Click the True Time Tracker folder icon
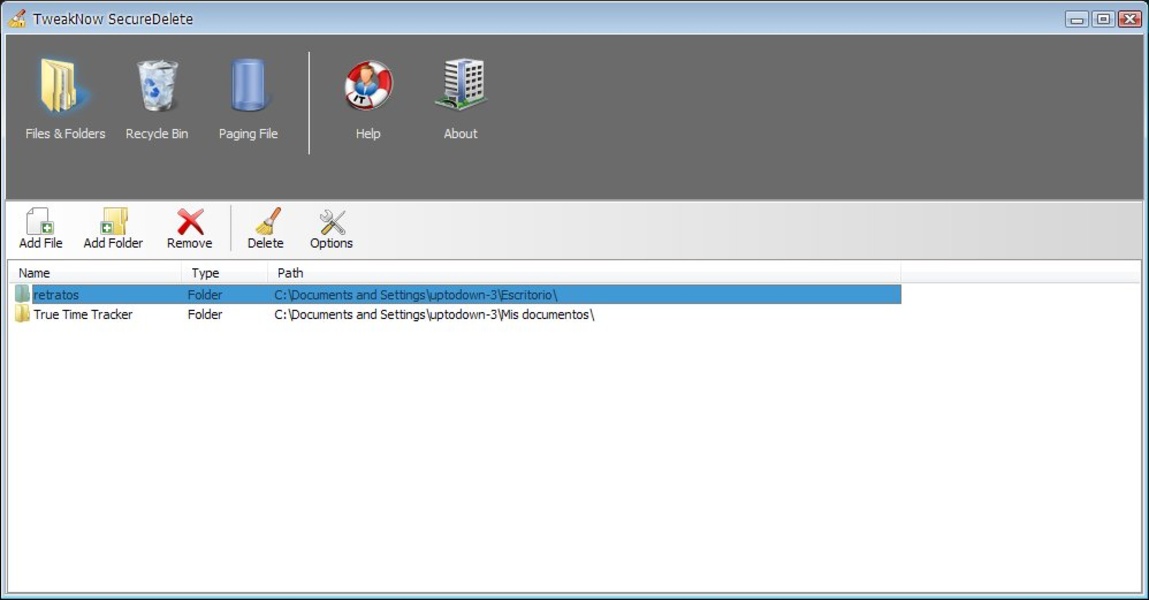 pos(22,314)
